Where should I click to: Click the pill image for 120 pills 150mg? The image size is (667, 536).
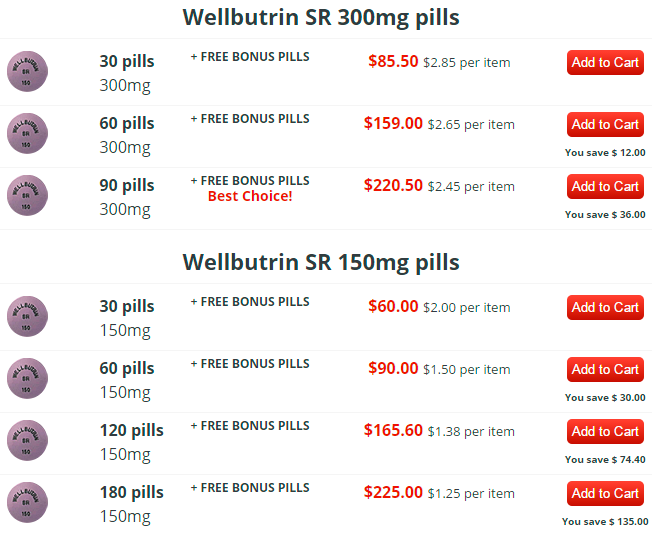[27, 441]
